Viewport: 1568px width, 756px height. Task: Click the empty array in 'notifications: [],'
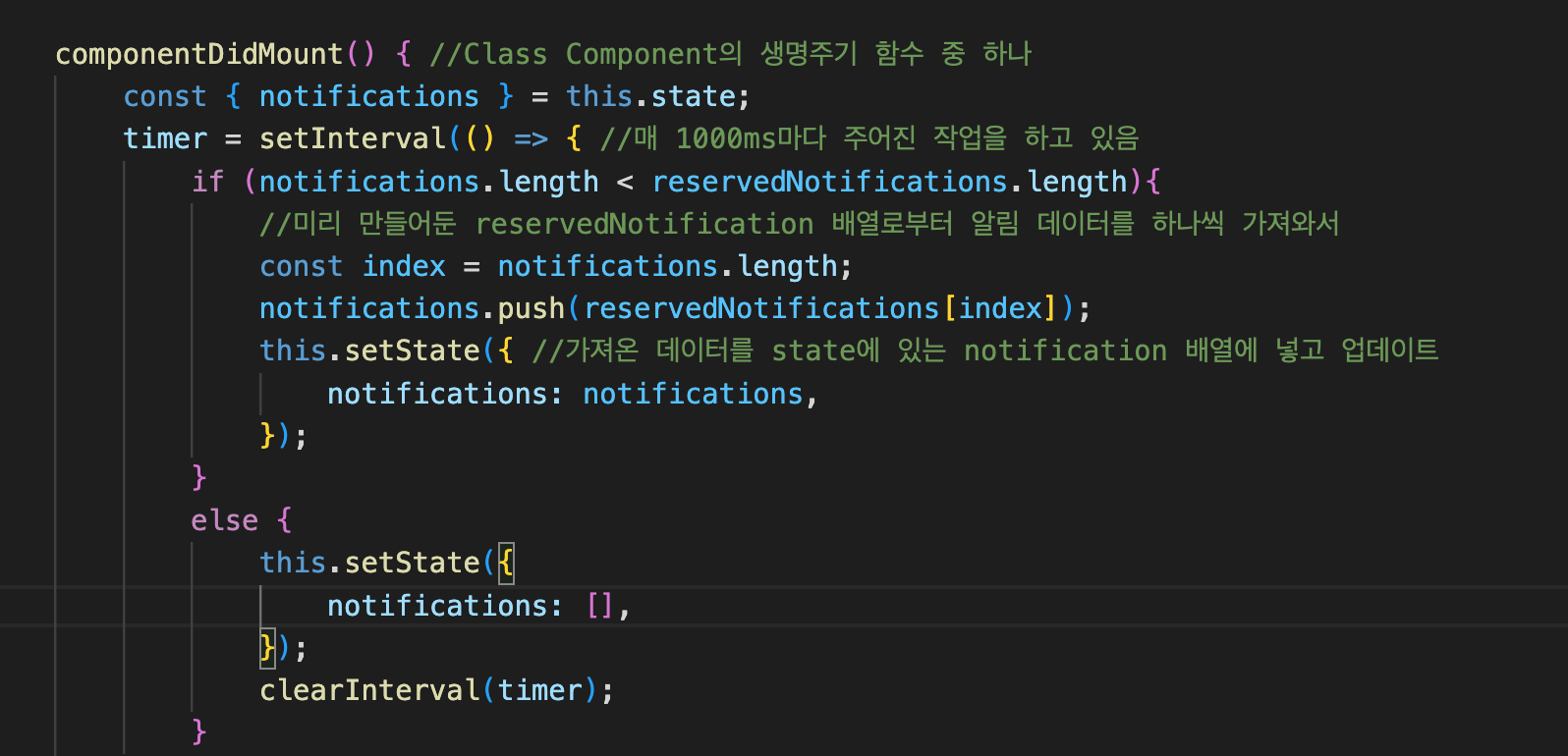coord(600,606)
